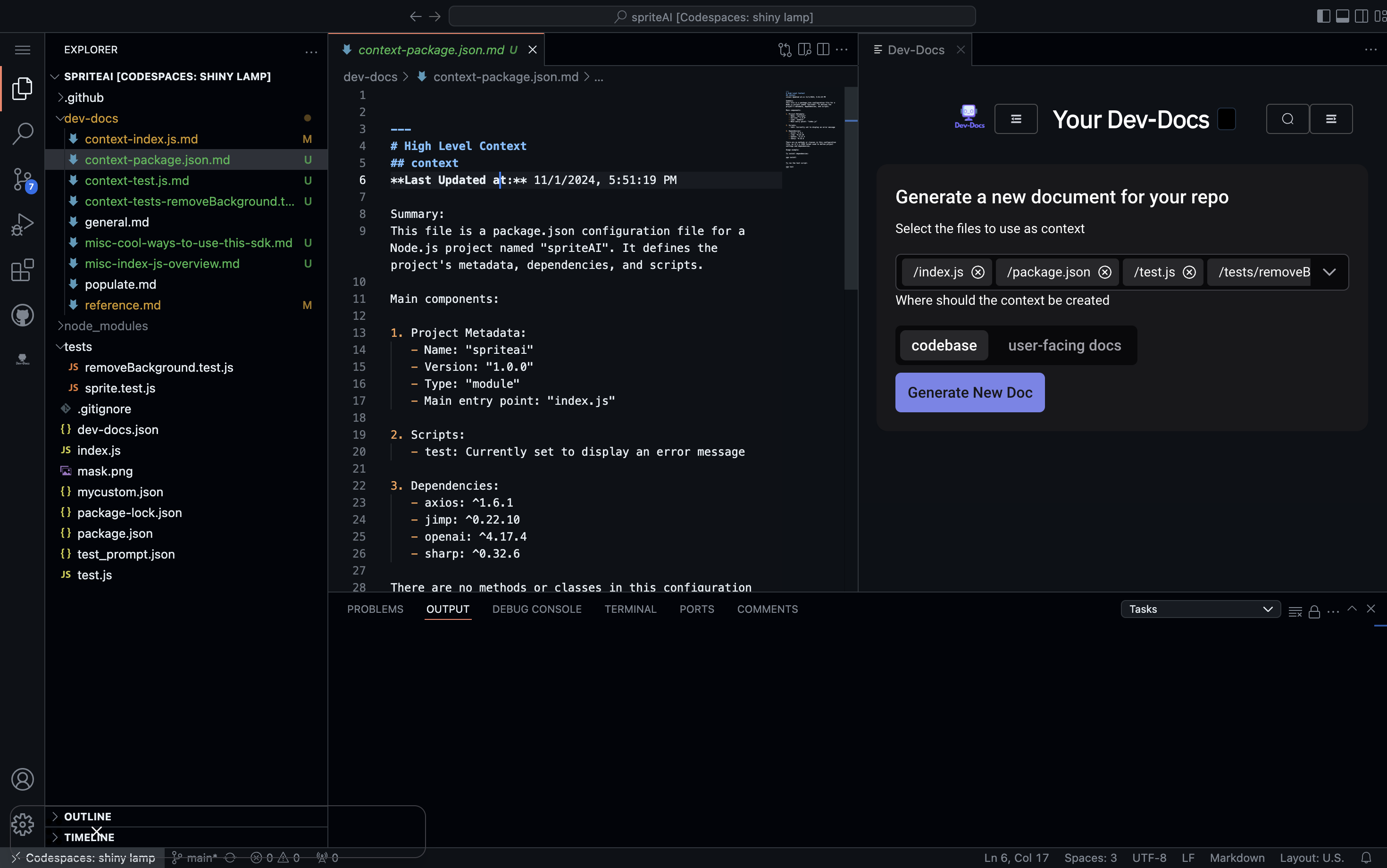This screenshot has height=868, width=1387.
Task: Choose the user-facing docs option
Action: [x=1064, y=345]
